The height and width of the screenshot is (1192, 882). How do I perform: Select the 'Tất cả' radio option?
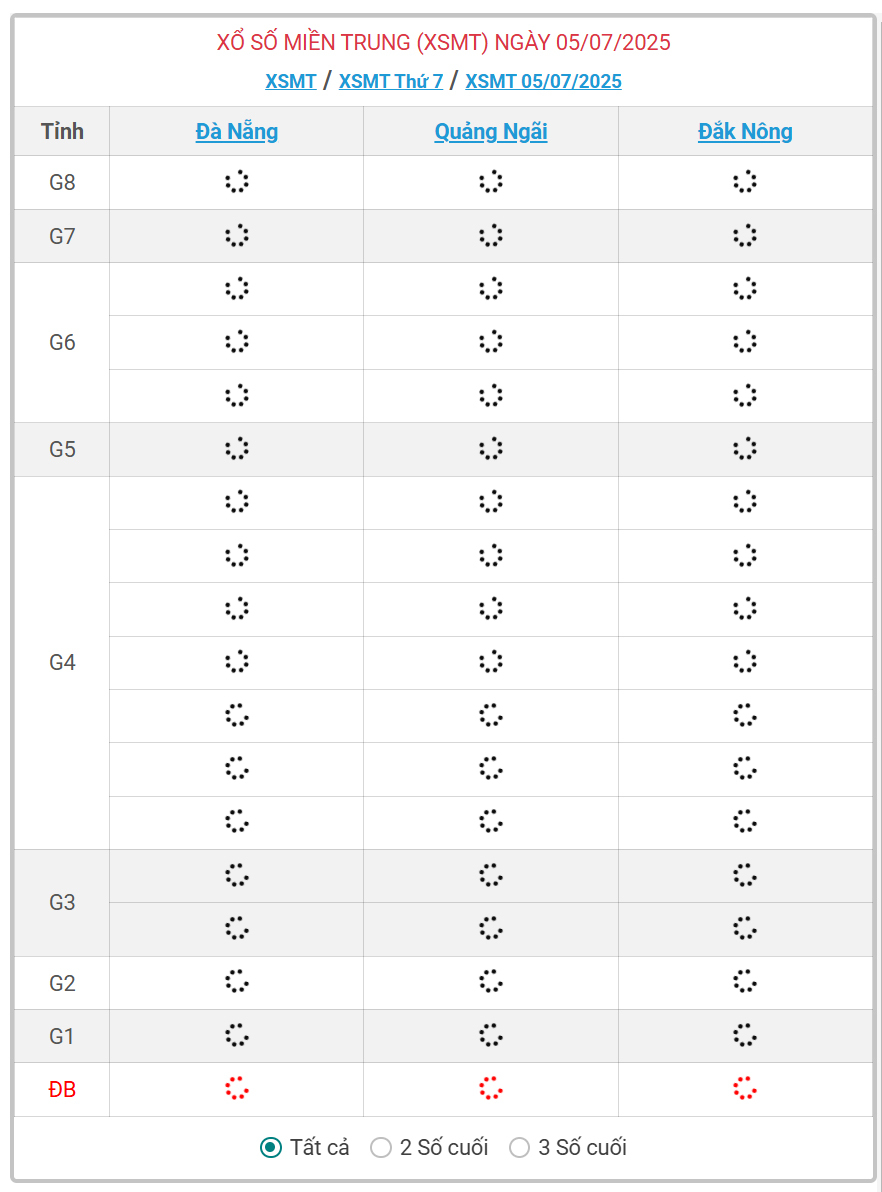[271, 1147]
